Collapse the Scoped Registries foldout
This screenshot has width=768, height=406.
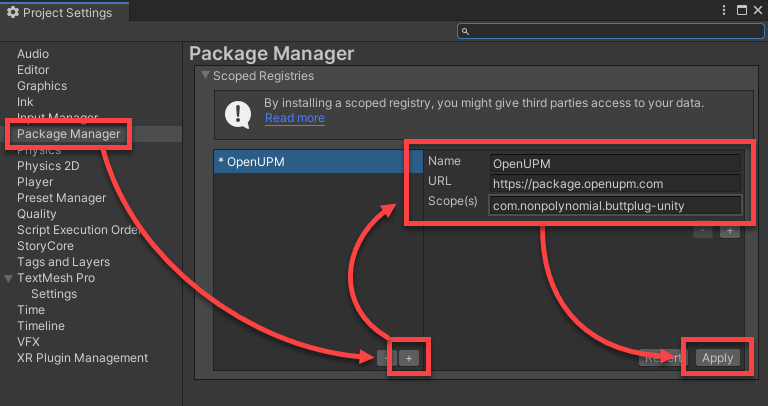click(x=206, y=75)
